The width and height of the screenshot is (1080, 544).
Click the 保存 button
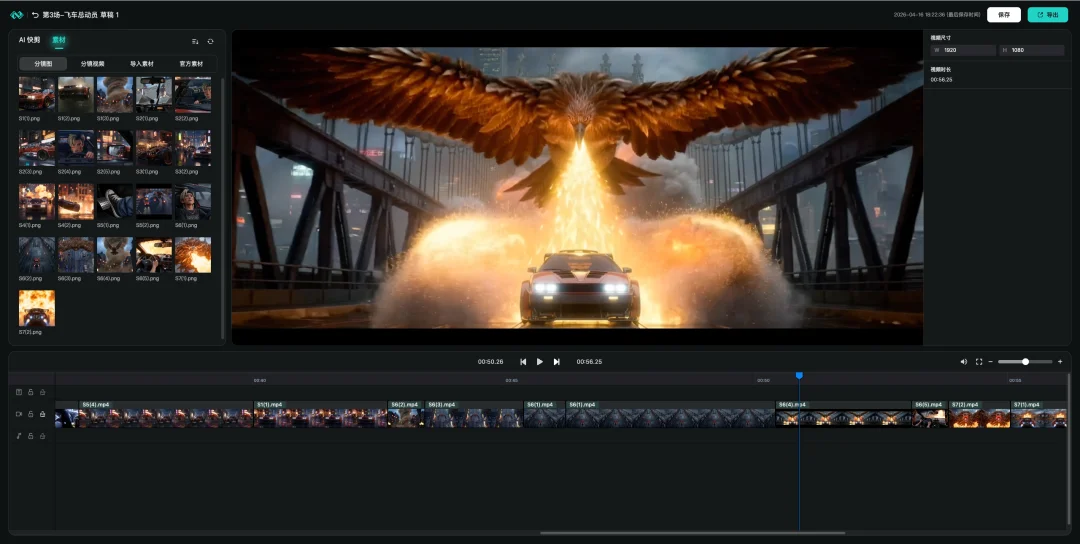tap(1004, 15)
